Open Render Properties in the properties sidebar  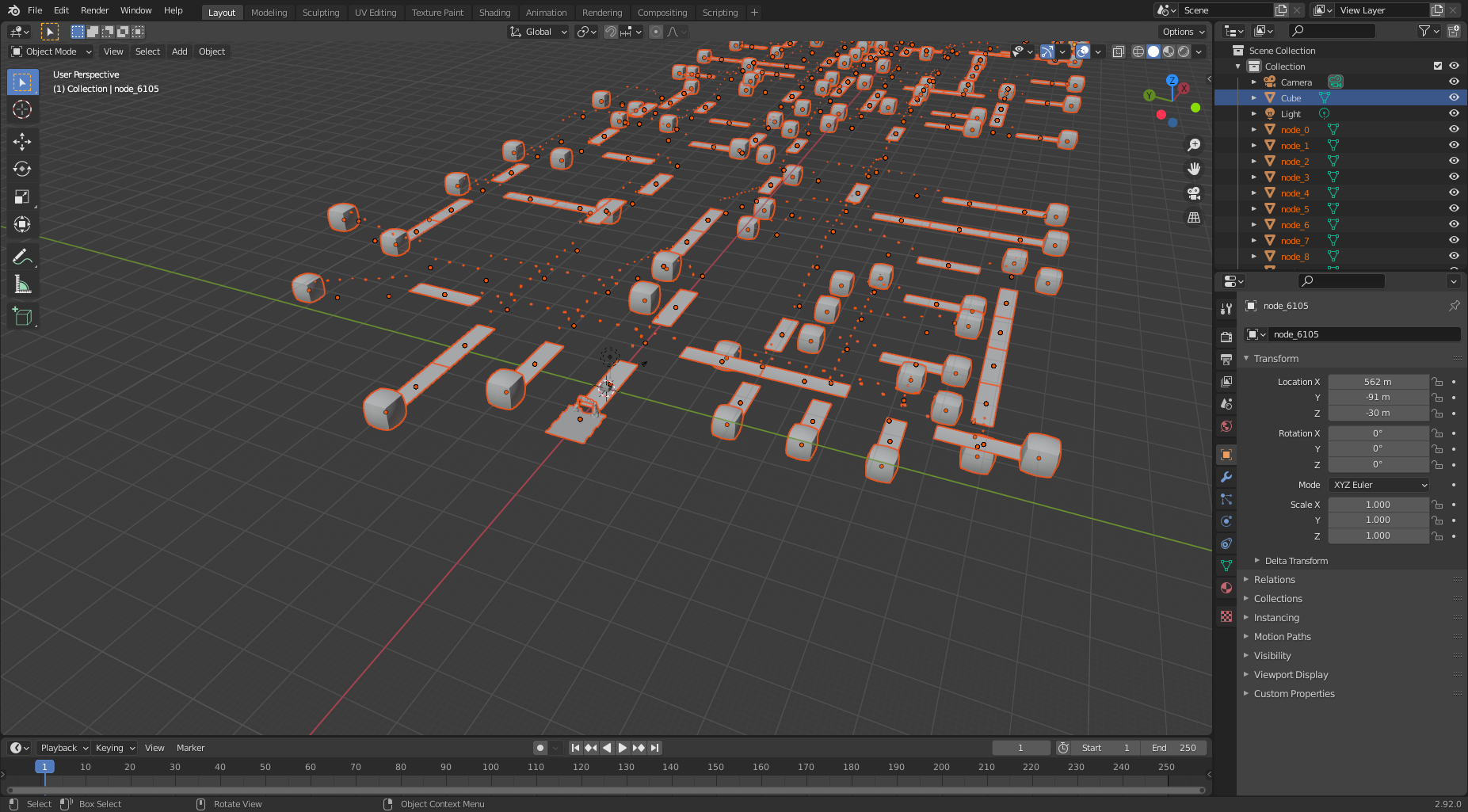click(x=1226, y=335)
